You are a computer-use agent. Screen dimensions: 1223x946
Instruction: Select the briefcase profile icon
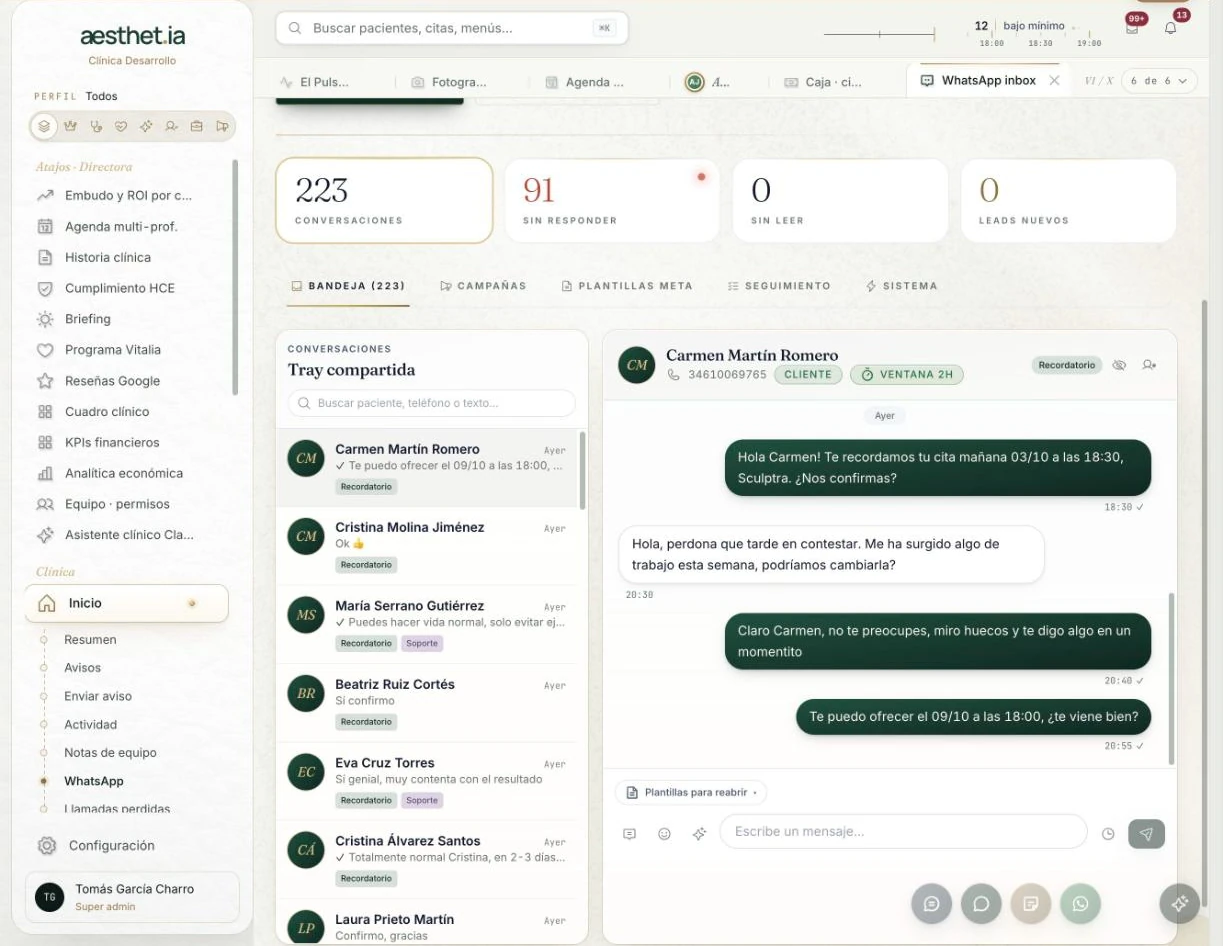[197, 126]
